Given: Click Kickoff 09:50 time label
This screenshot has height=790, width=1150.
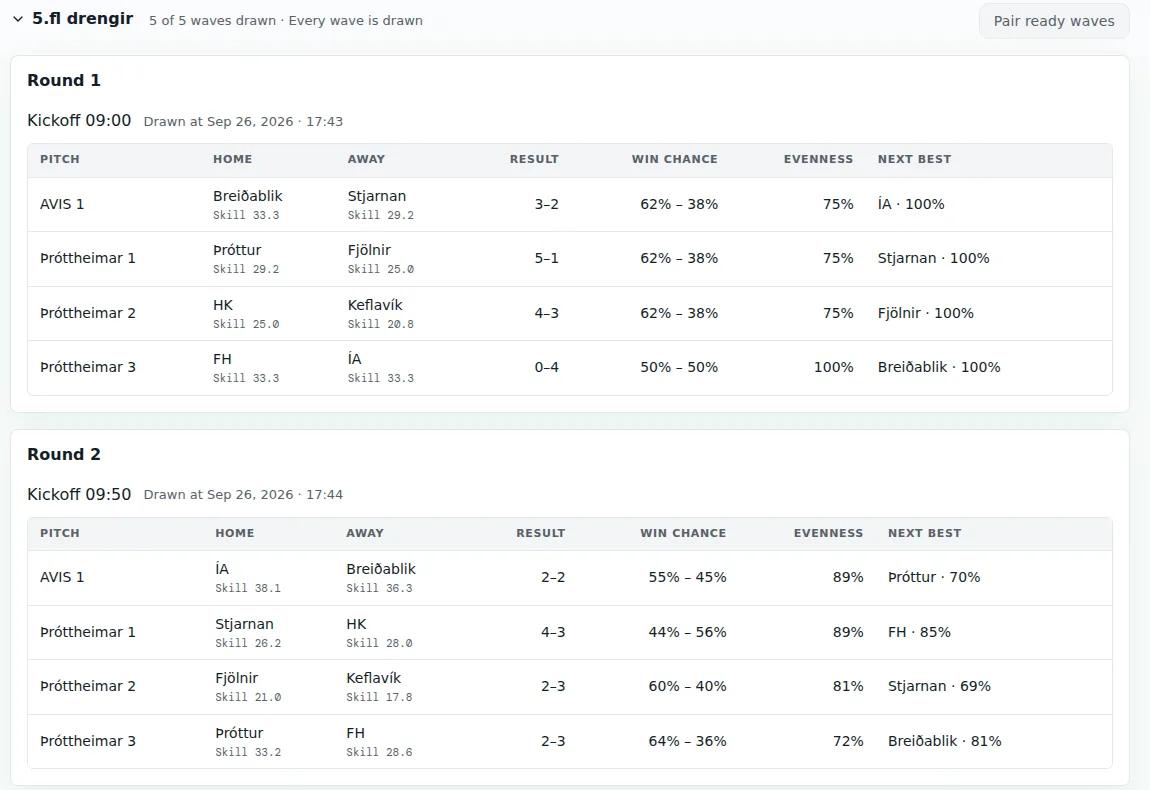Looking at the screenshot, I should 79,494.
